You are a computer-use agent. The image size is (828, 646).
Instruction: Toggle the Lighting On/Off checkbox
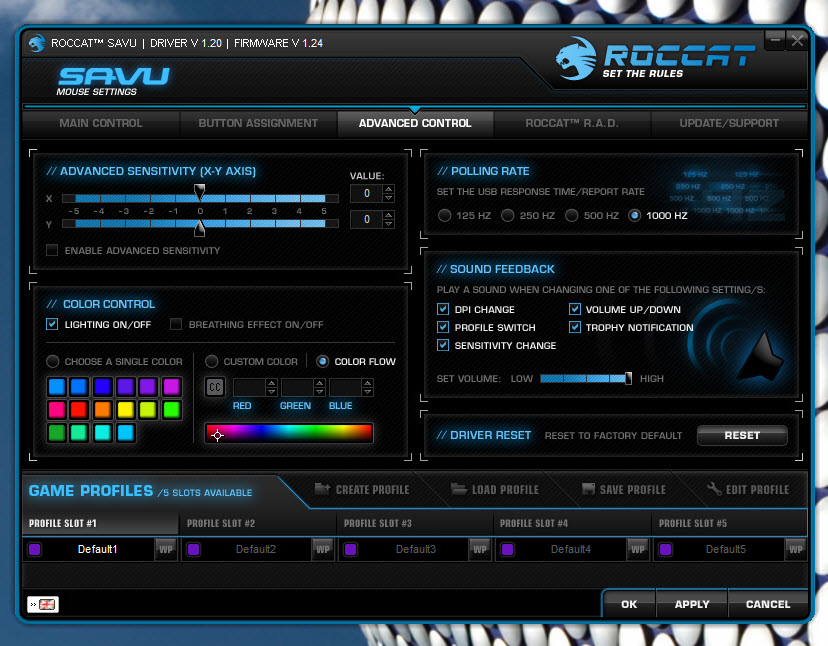tap(52, 324)
